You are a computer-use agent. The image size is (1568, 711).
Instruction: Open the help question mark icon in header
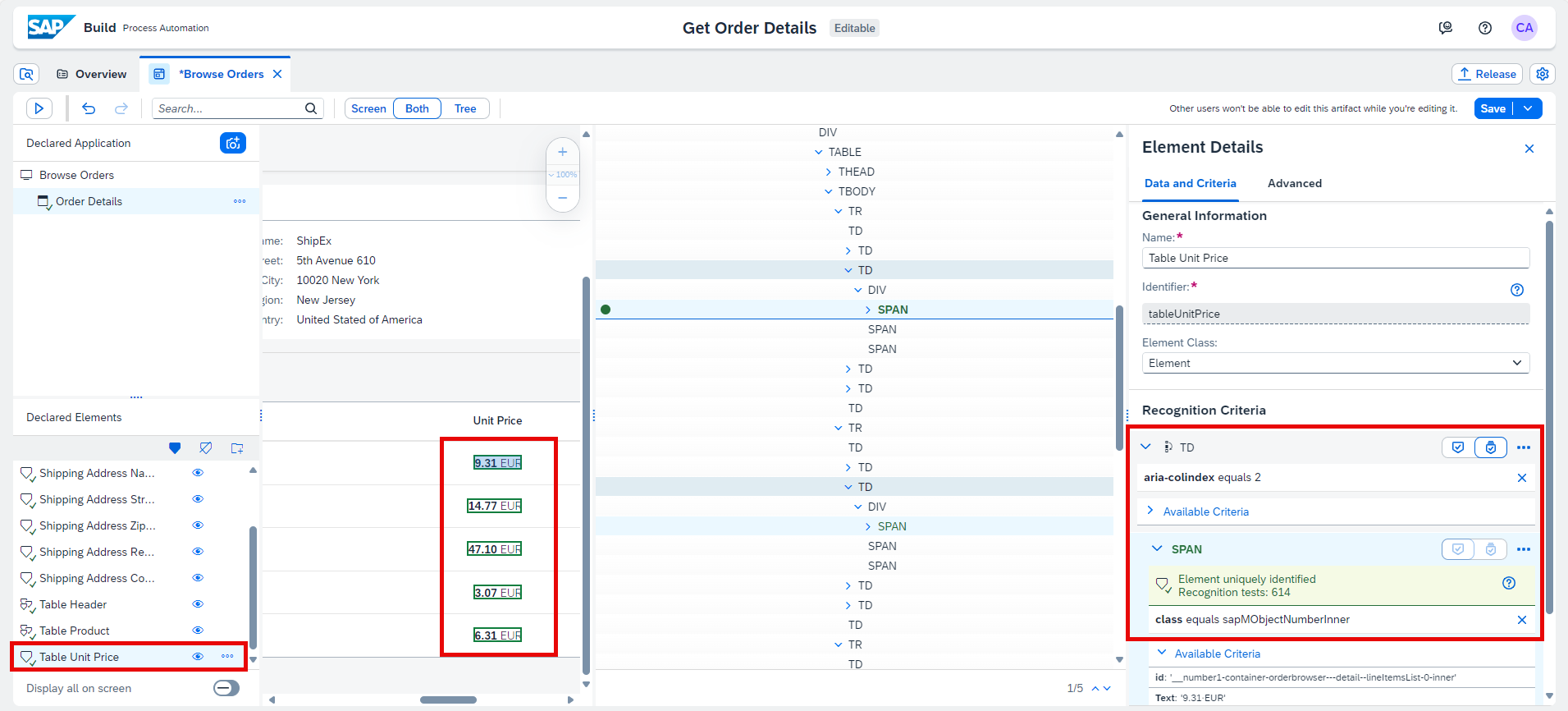click(x=1485, y=28)
